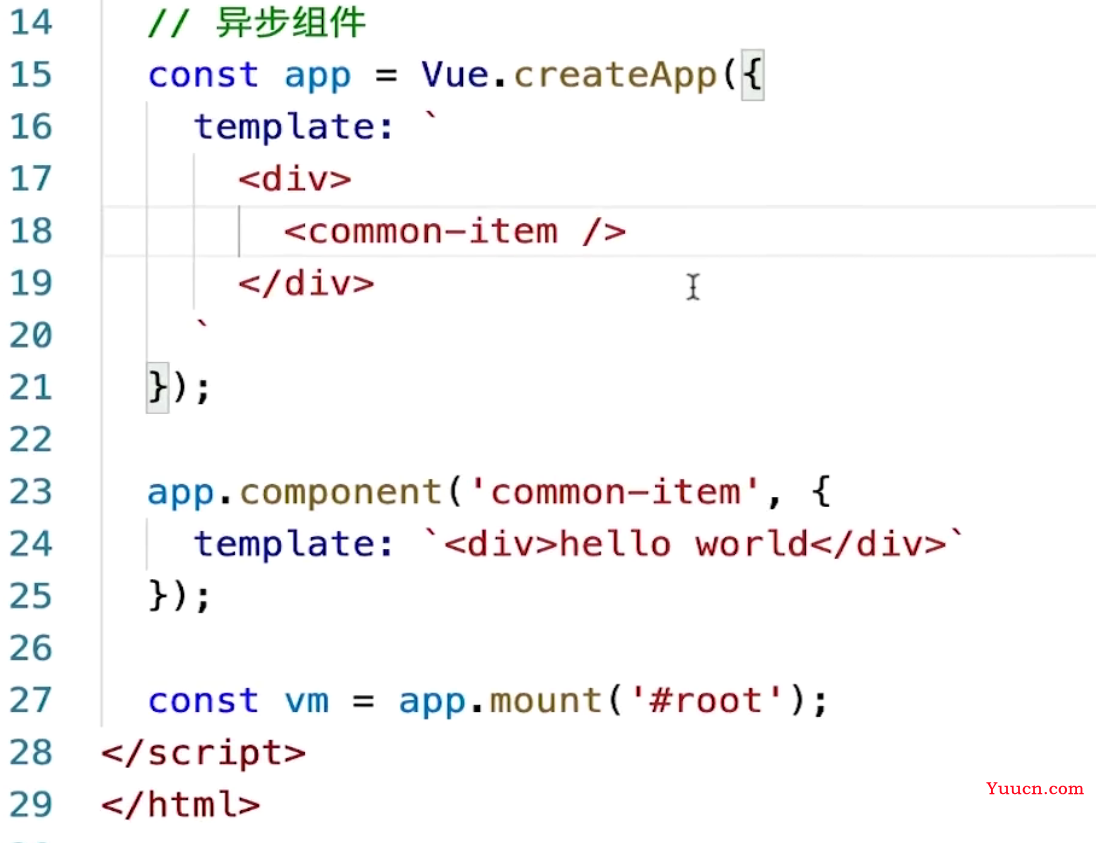Click line number 18 in the gutter

pyautogui.click(x=31, y=231)
